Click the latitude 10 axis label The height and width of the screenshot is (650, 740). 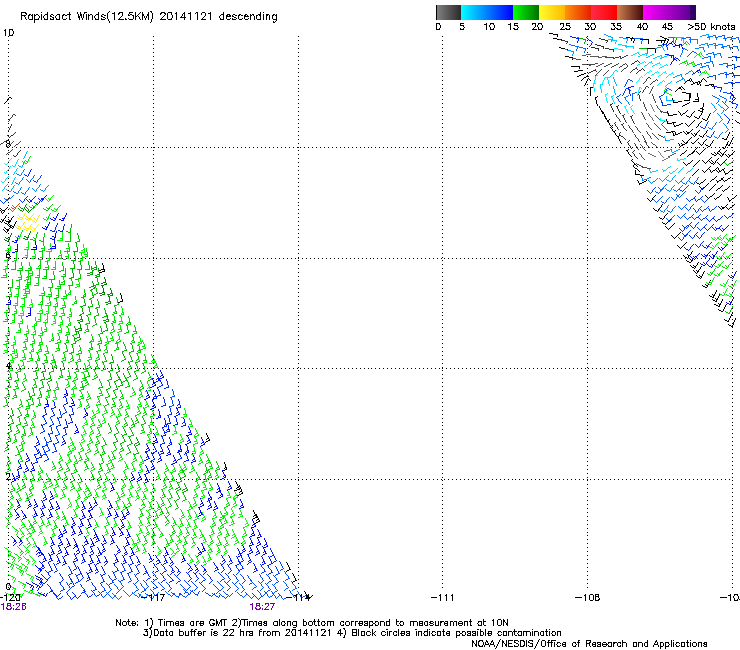pyautogui.click(x=8, y=33)
